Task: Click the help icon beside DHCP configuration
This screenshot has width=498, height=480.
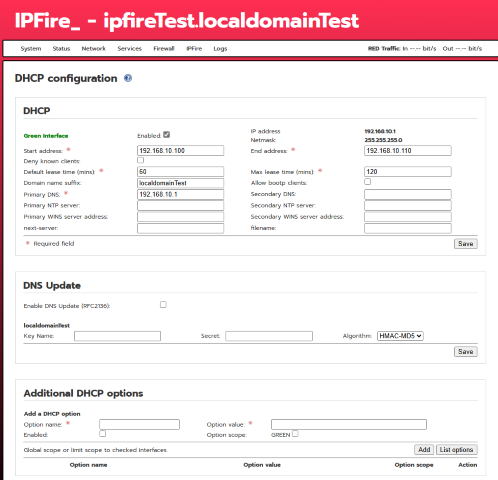Action: coord(128,78)
